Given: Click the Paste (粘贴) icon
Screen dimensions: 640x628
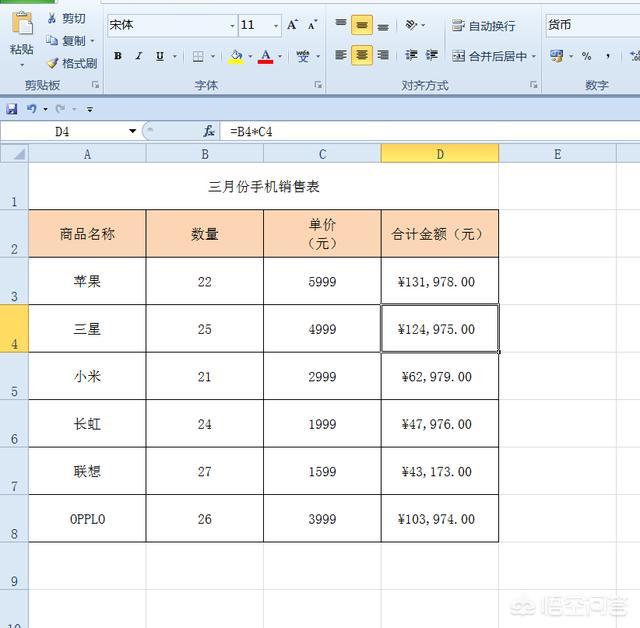Looking at the screenshot, I should (x=22, y=24).
